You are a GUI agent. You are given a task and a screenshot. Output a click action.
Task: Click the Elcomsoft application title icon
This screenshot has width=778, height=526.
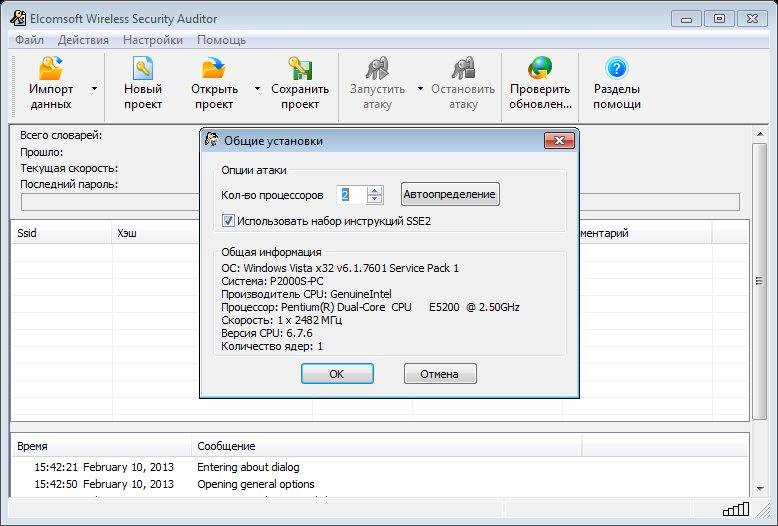18,18
